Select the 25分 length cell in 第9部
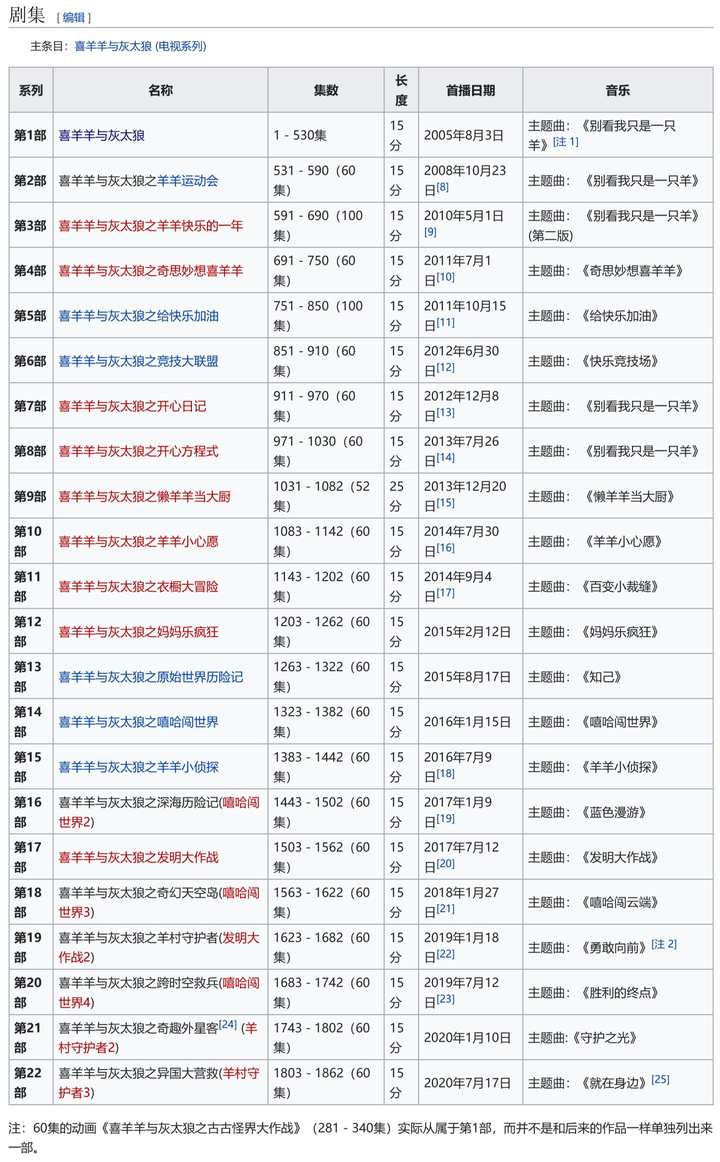The width and height of the screenshot is (720, 1162). click(401, 497)
